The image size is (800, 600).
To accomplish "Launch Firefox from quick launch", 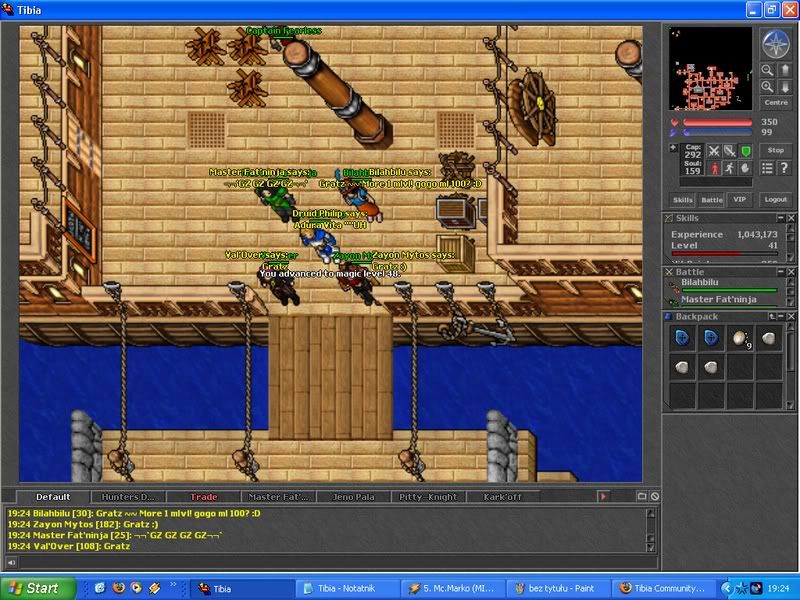I will coord(118,588).
